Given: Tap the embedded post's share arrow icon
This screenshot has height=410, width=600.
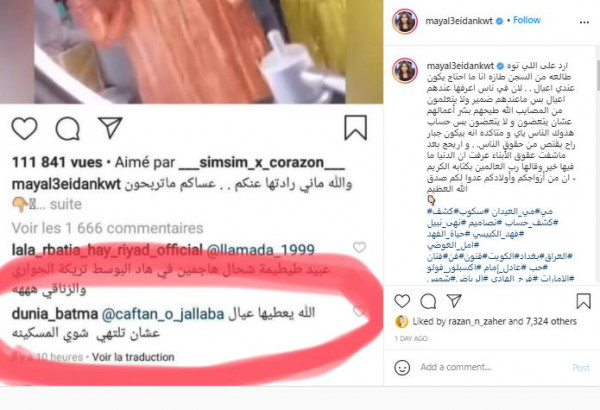Looking at the screenshot, I should coord(110,127).
